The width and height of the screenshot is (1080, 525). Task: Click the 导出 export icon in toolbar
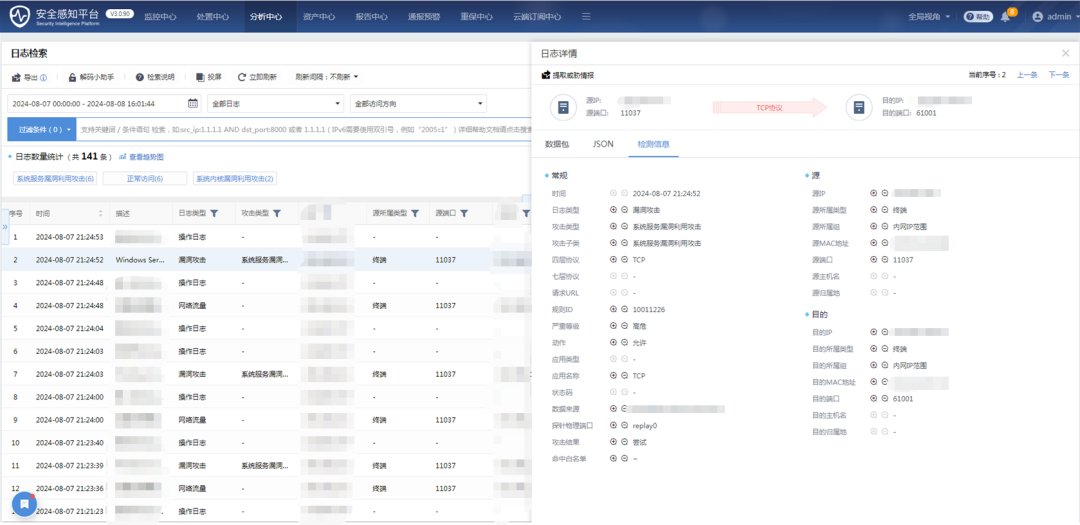click(17, 77)
